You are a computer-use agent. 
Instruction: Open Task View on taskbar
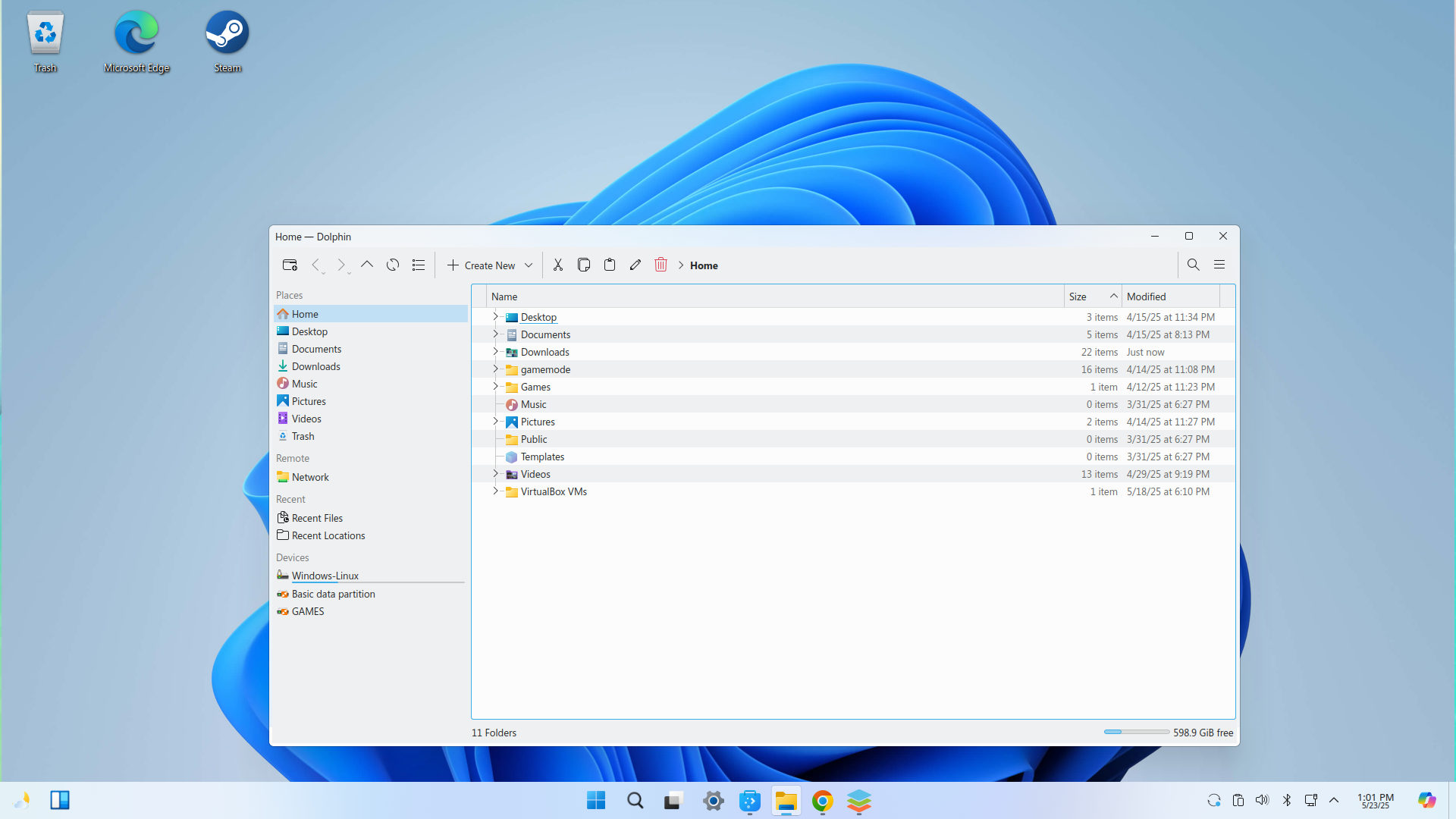(673, 801)
